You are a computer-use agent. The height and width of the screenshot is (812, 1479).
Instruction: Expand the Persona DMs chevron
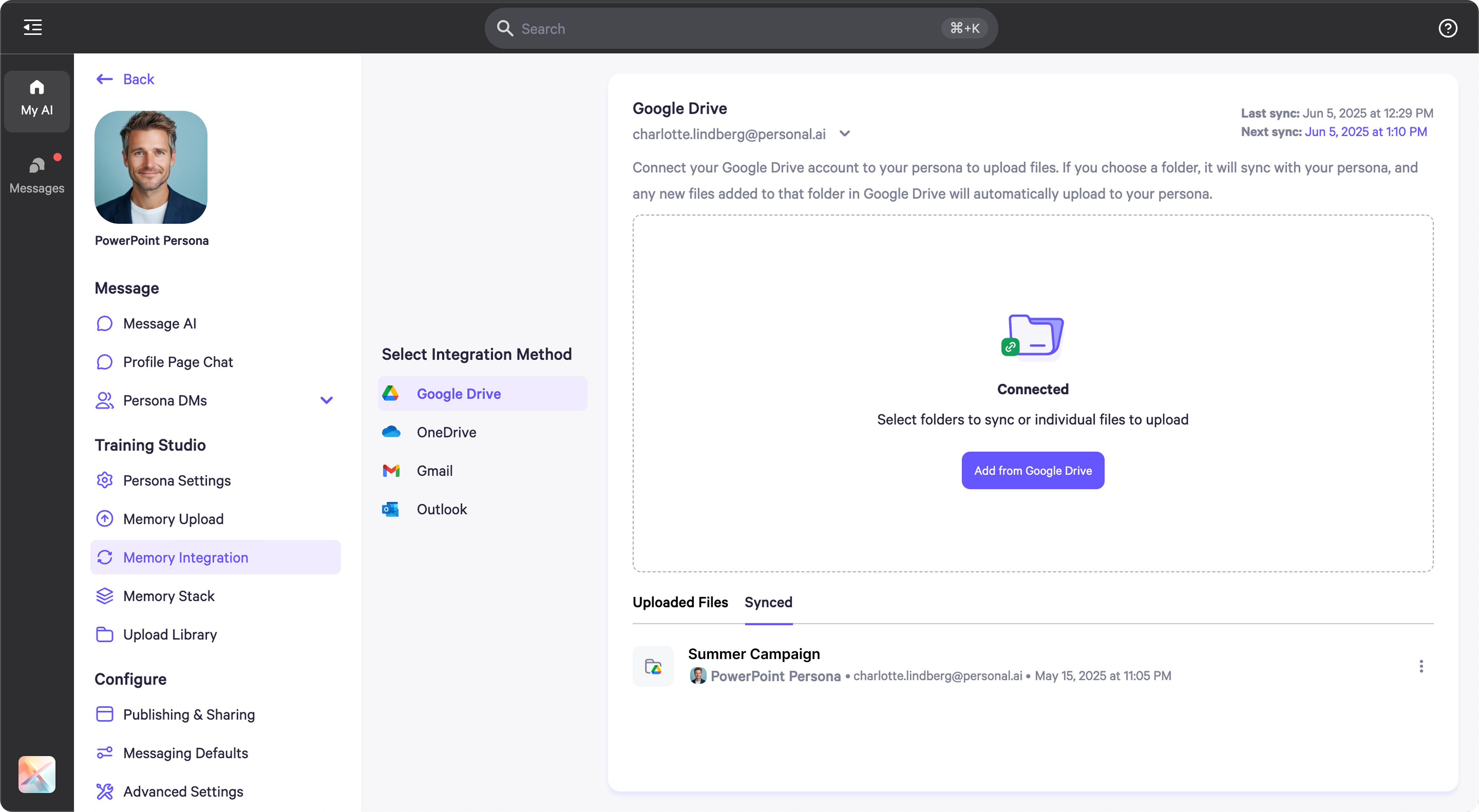pyautogui.click(x=326, y=400)
